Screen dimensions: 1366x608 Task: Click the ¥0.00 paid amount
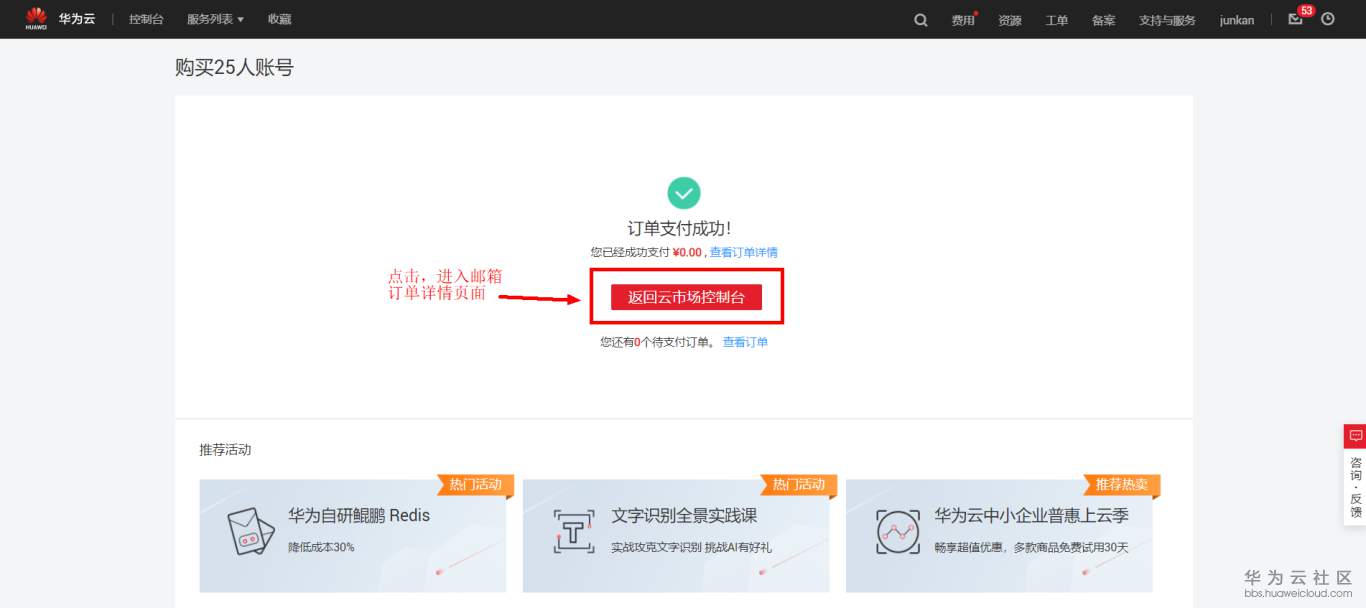pos(688,252)
